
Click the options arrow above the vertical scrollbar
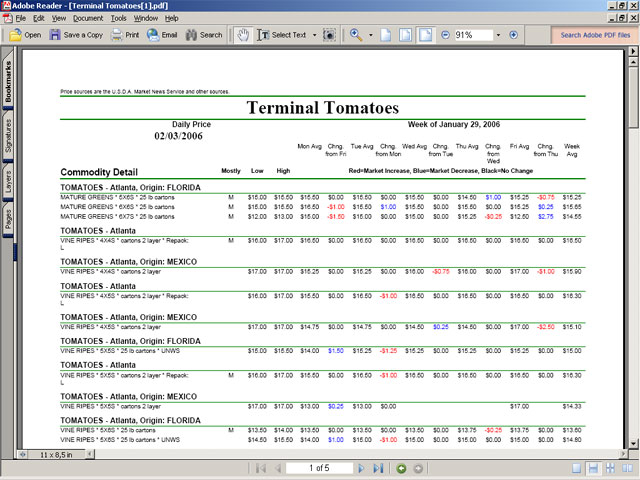click(633, 51)
